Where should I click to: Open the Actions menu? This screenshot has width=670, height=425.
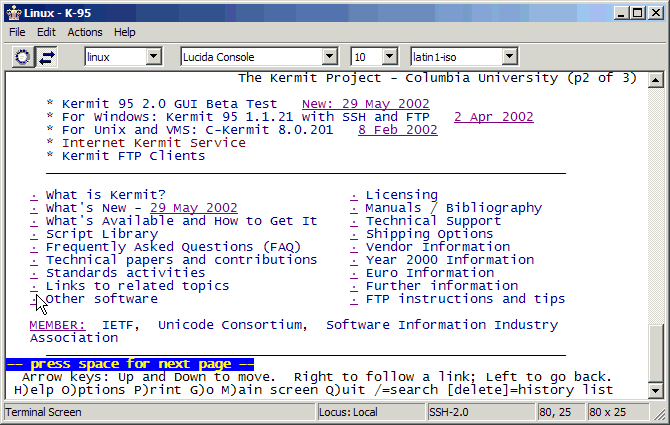(x=84, y=32)
